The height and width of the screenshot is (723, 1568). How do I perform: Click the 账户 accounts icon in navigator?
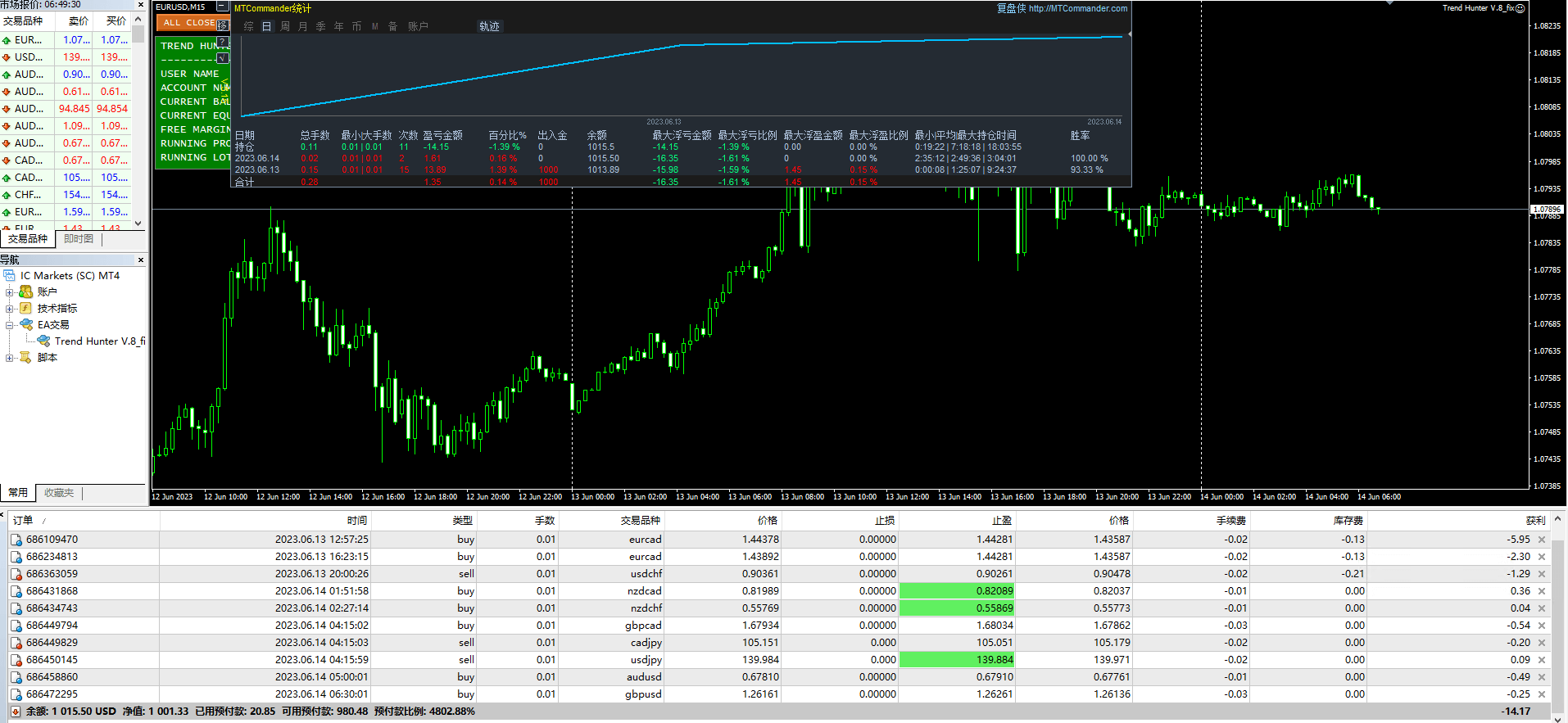[x=26, y=292]
